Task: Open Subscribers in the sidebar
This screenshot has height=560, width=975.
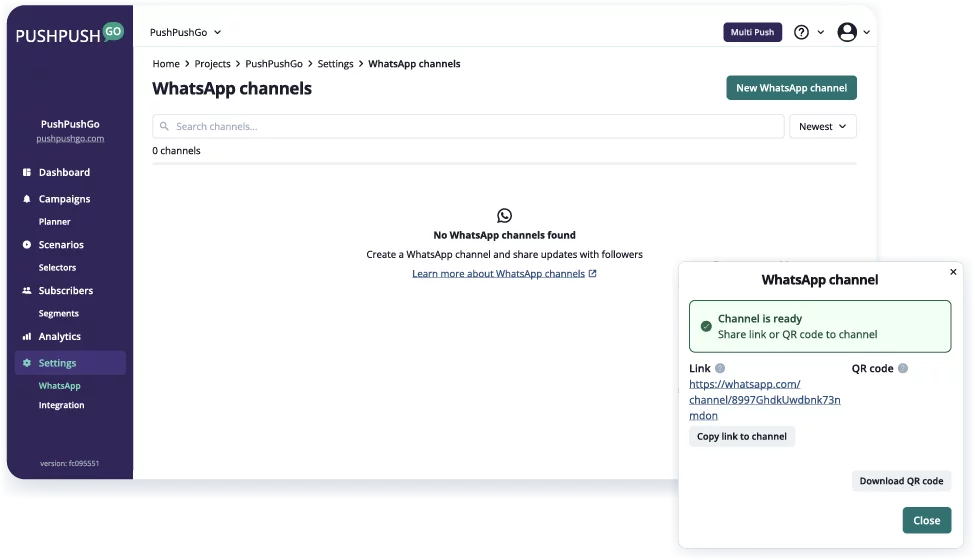Action: 66,291
